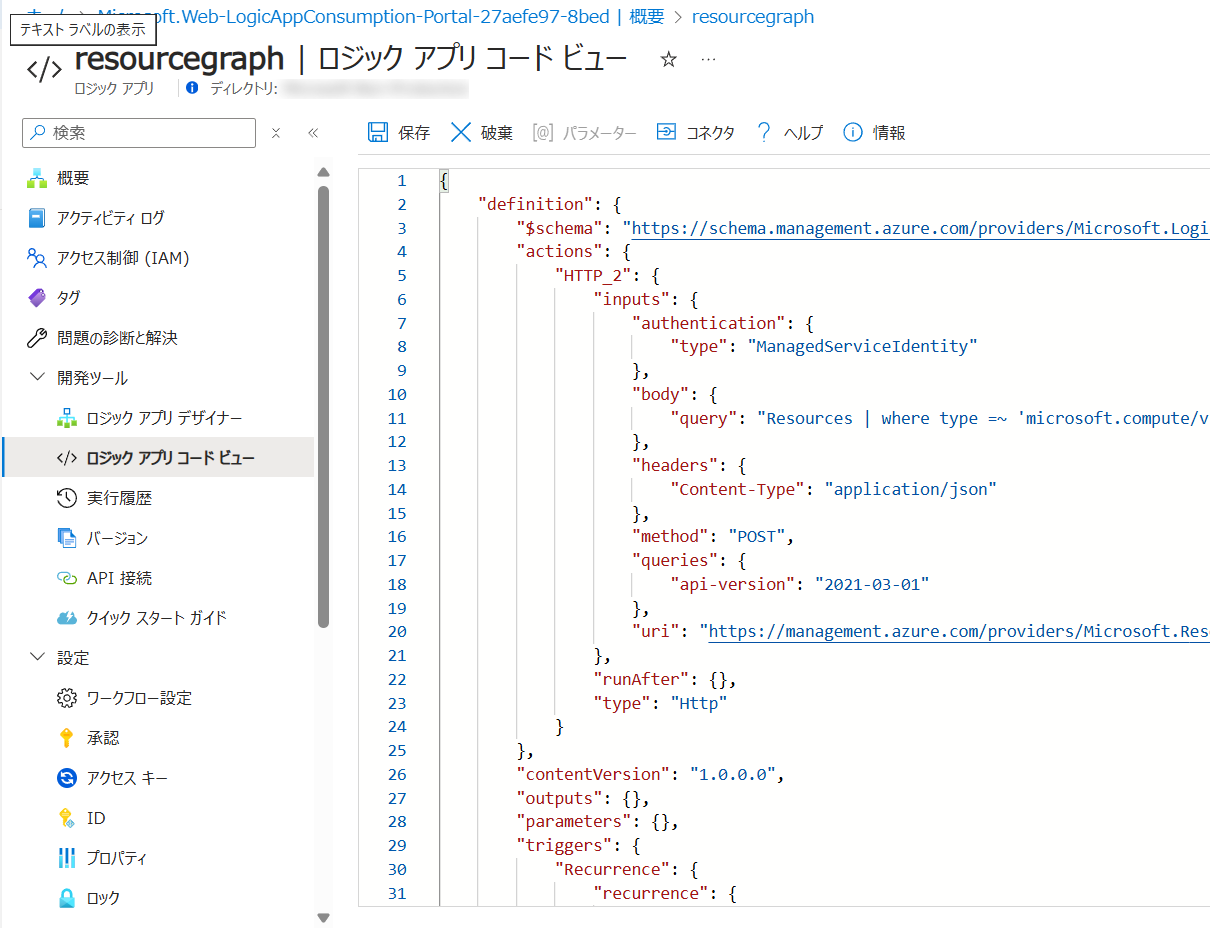Collapse the sidebar with the double chevron
Image resolution: width=1210 pixels, height=928 pixels.
(x=312, y=133)
